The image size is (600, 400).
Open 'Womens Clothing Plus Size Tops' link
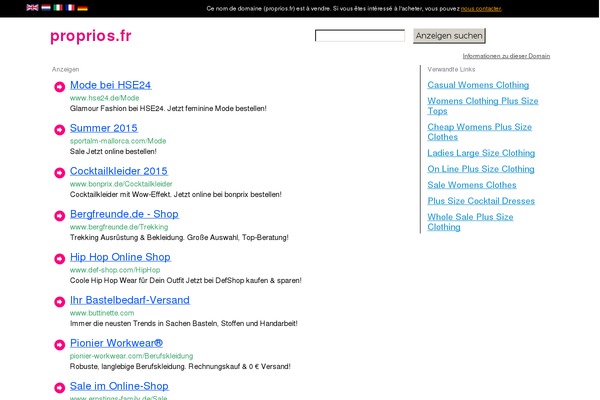click(483, 106)
